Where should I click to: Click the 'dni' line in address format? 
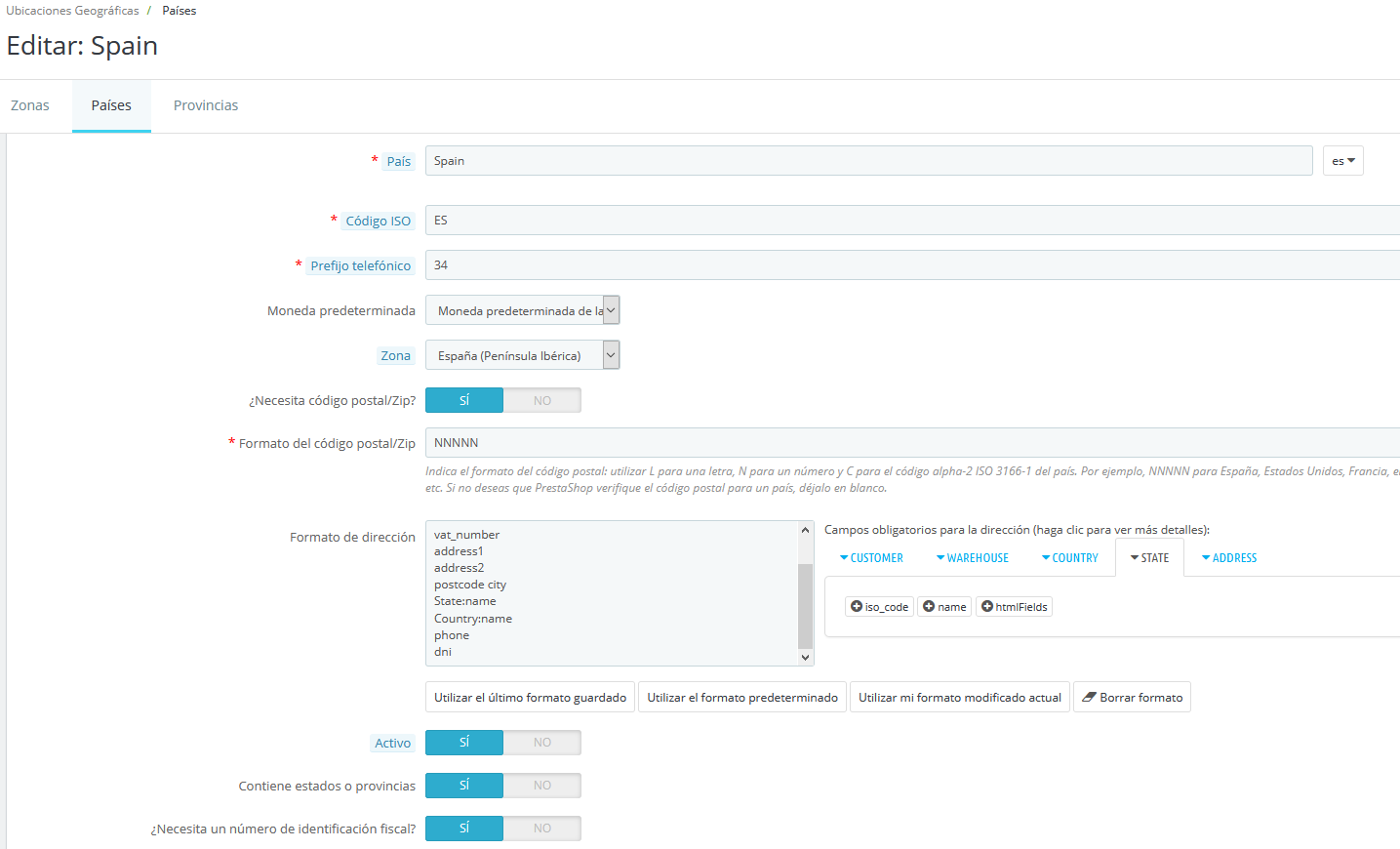pyautogui.click(x=443, y=652)
